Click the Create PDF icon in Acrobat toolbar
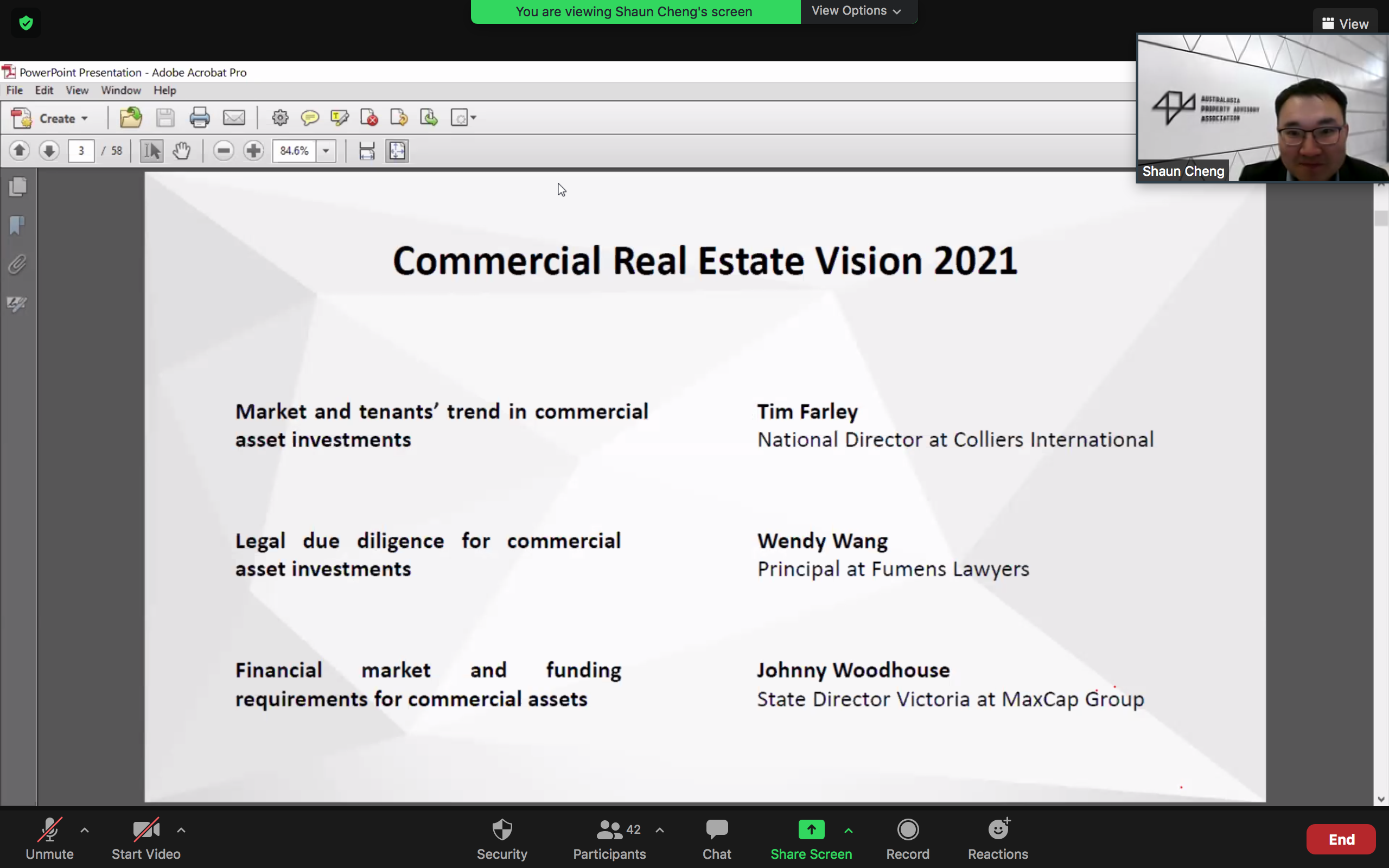 click(x=21, y=118)
